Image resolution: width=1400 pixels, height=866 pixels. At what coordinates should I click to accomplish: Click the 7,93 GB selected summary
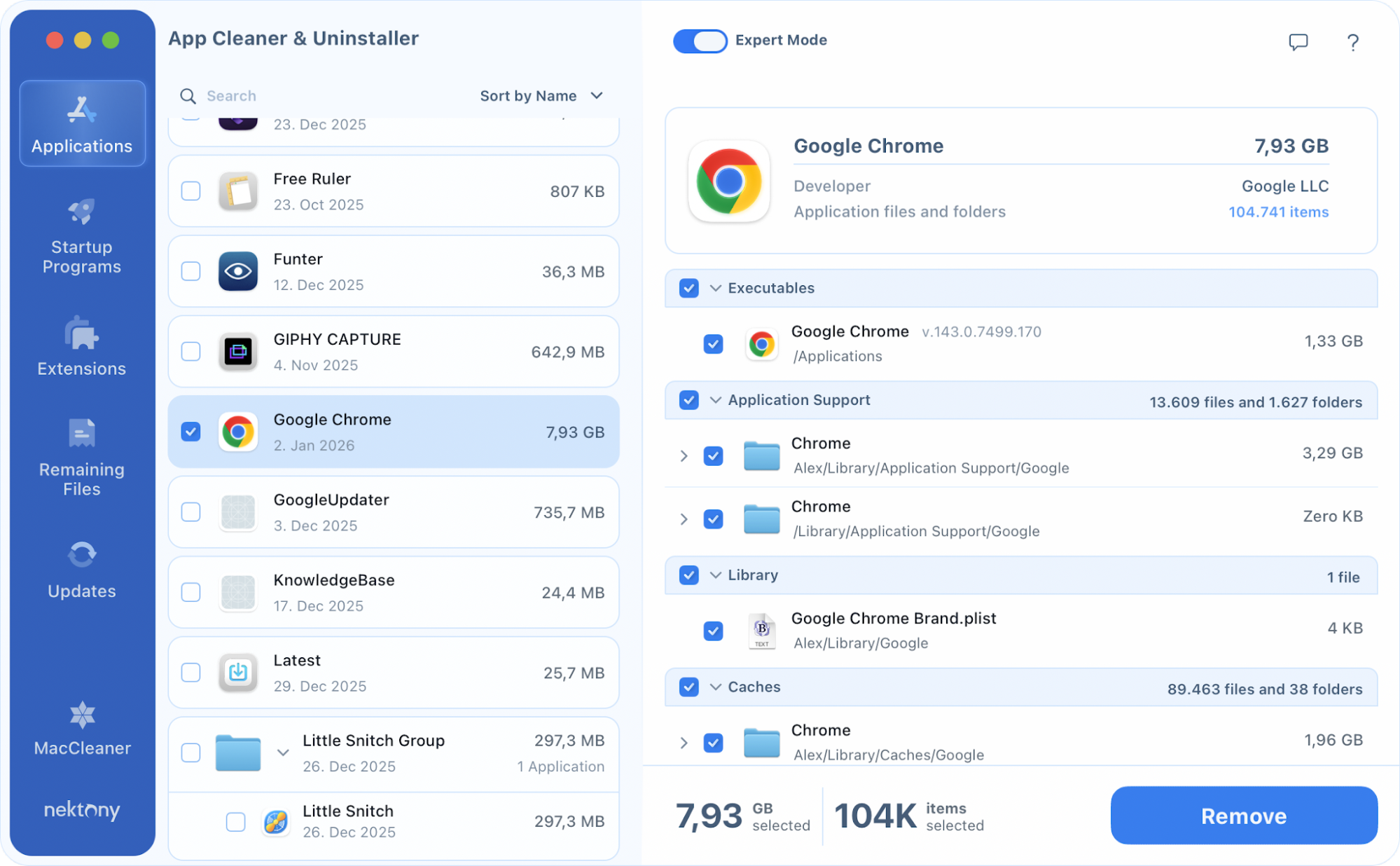point(743,816)
